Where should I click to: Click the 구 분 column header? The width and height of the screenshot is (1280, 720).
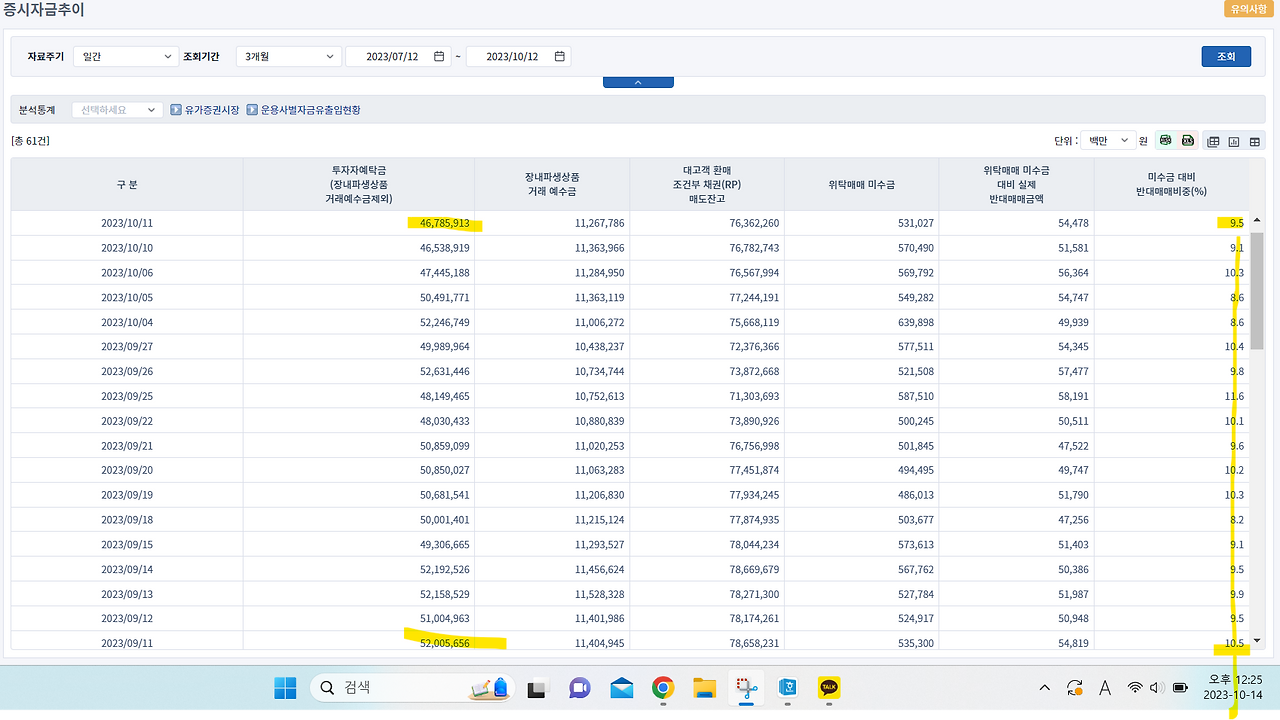point(127,185)
